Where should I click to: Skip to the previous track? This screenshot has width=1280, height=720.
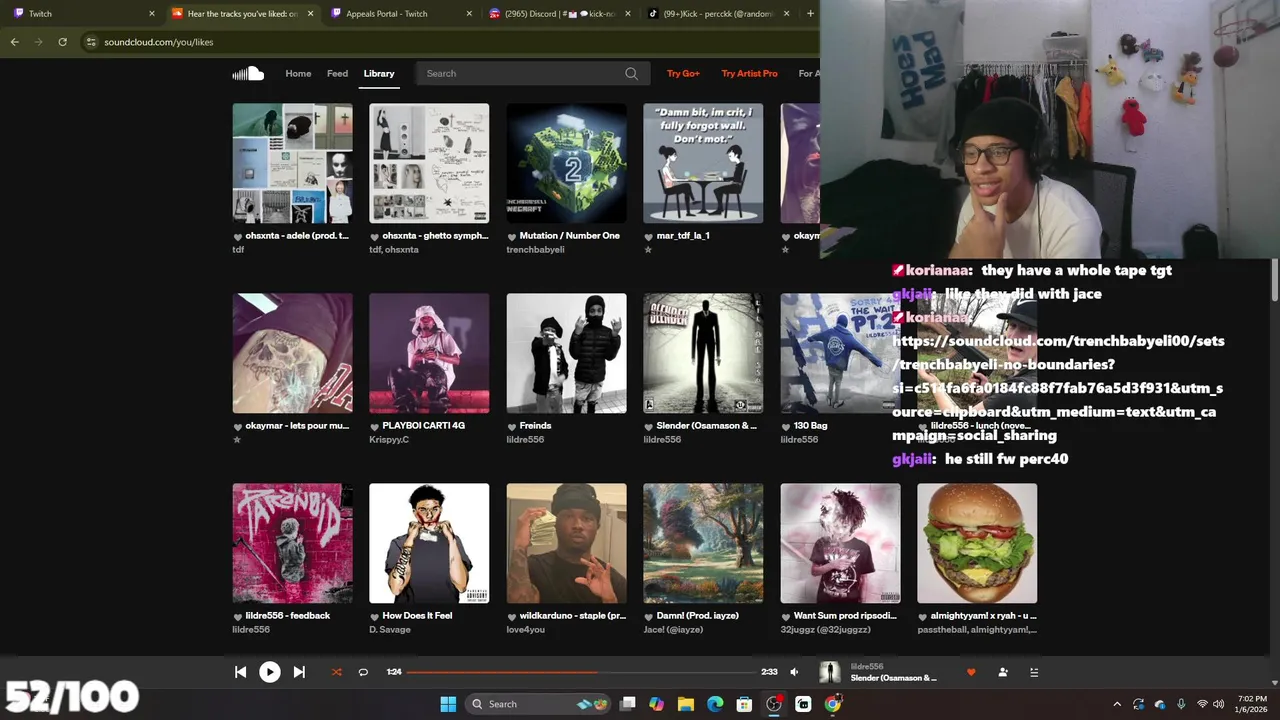[x=240, y=672]
